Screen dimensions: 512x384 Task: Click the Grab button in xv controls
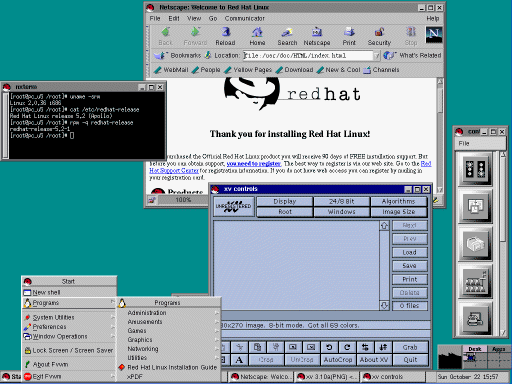(410, 347)
